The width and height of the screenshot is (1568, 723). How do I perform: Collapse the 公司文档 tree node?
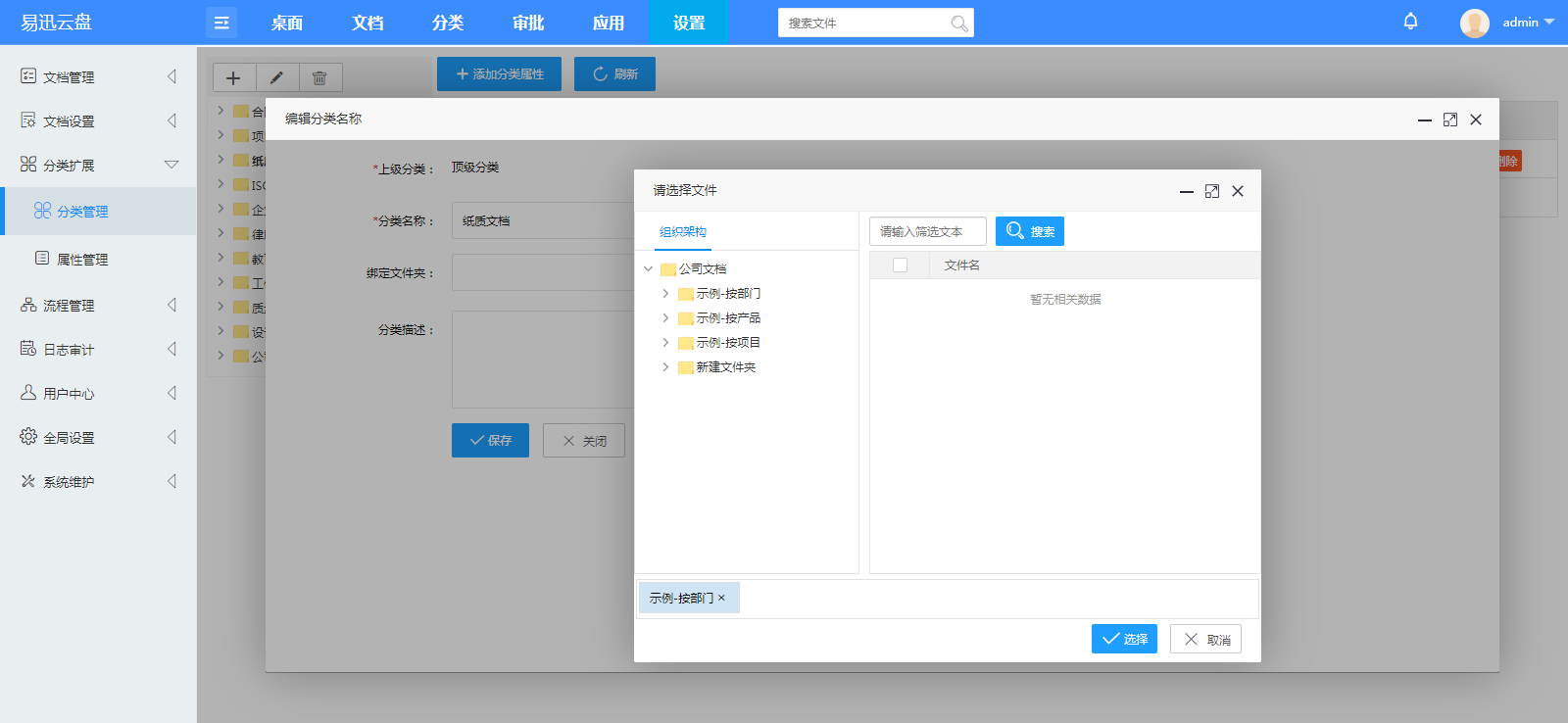coord(648,268)
